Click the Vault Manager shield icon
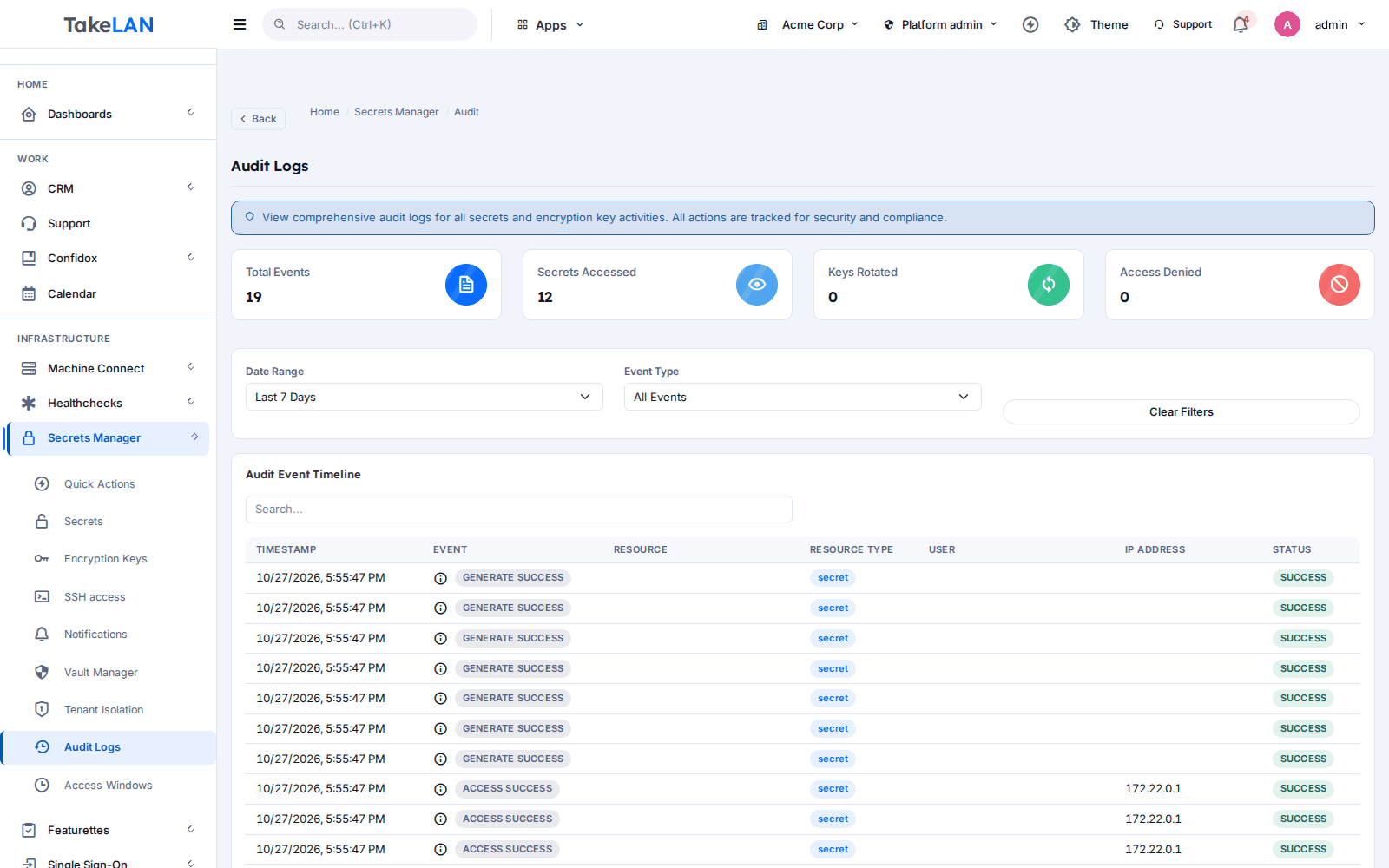The width and height of the screenshot is (1389, 868). [42, 672]
